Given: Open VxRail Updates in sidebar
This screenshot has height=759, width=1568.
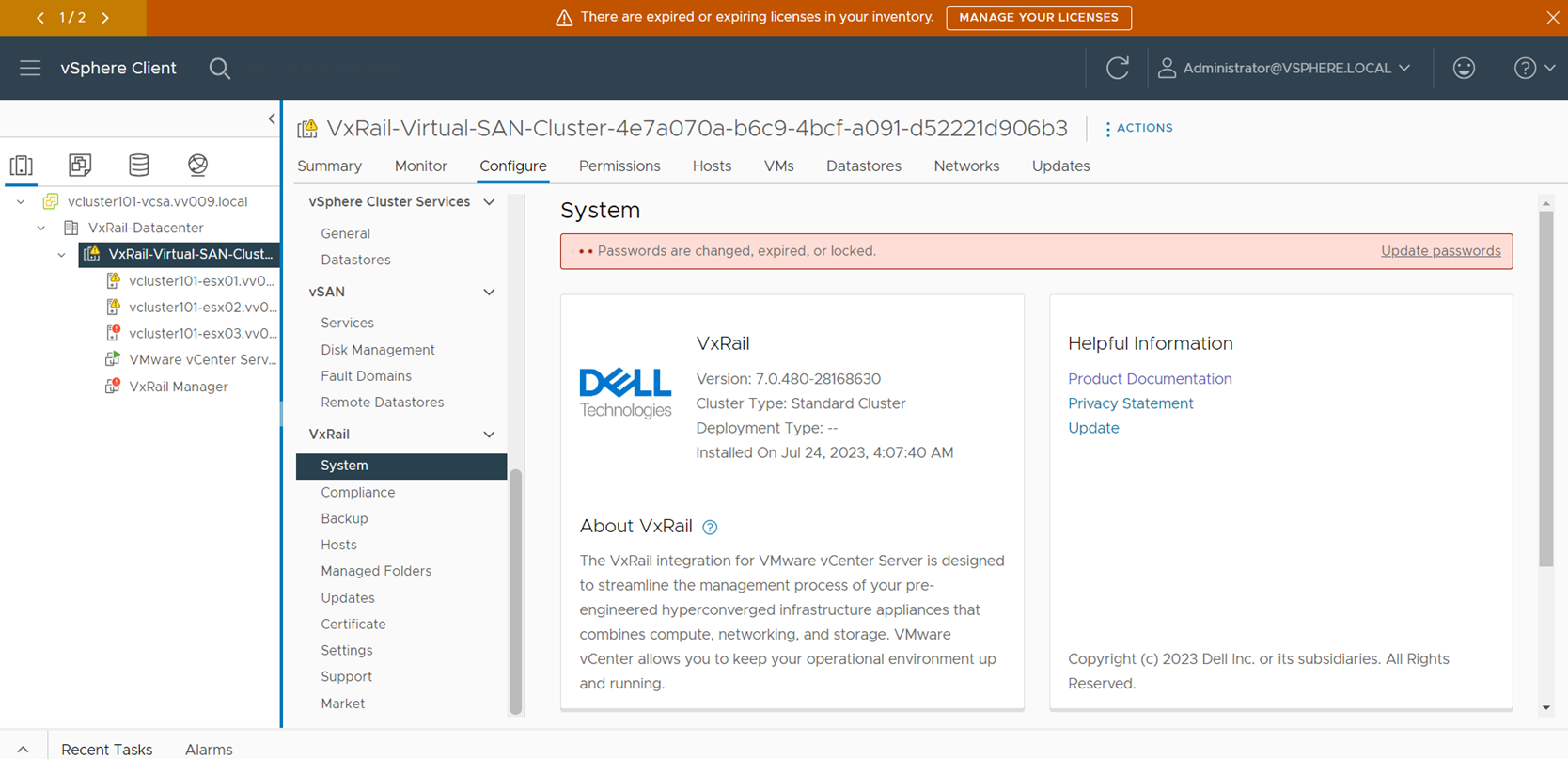Looking at the screenshot, I should (x=347, y=597).
